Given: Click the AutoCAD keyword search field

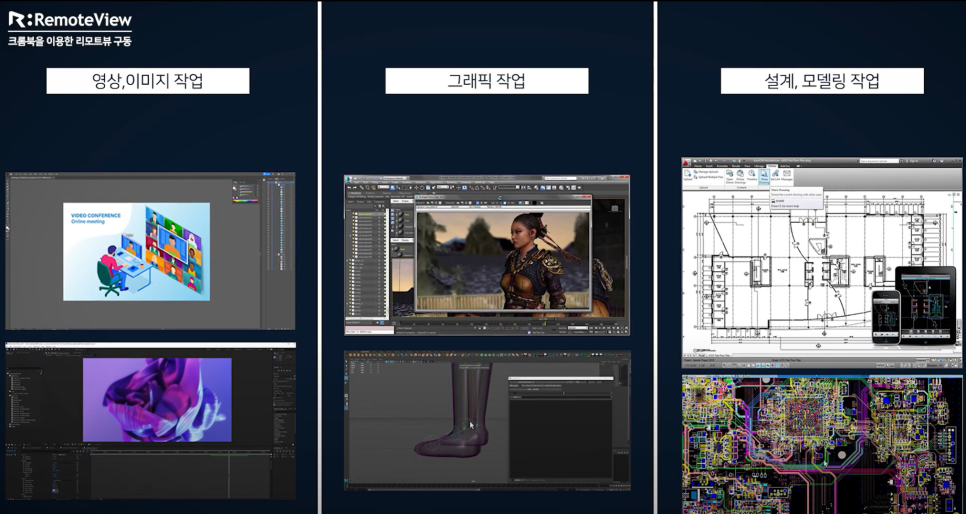Looking at the screenshot, I should point(879,161).
